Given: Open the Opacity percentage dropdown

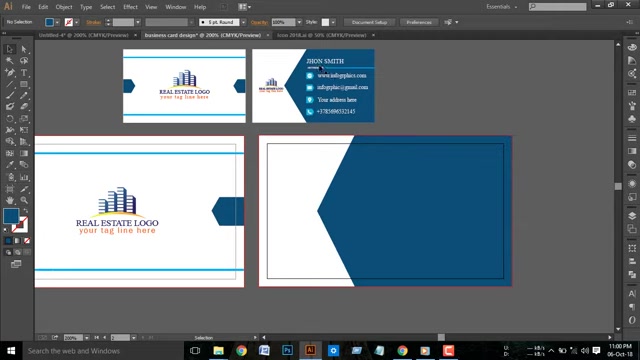Looking at the screenshot, I should (x=299, y=22).
